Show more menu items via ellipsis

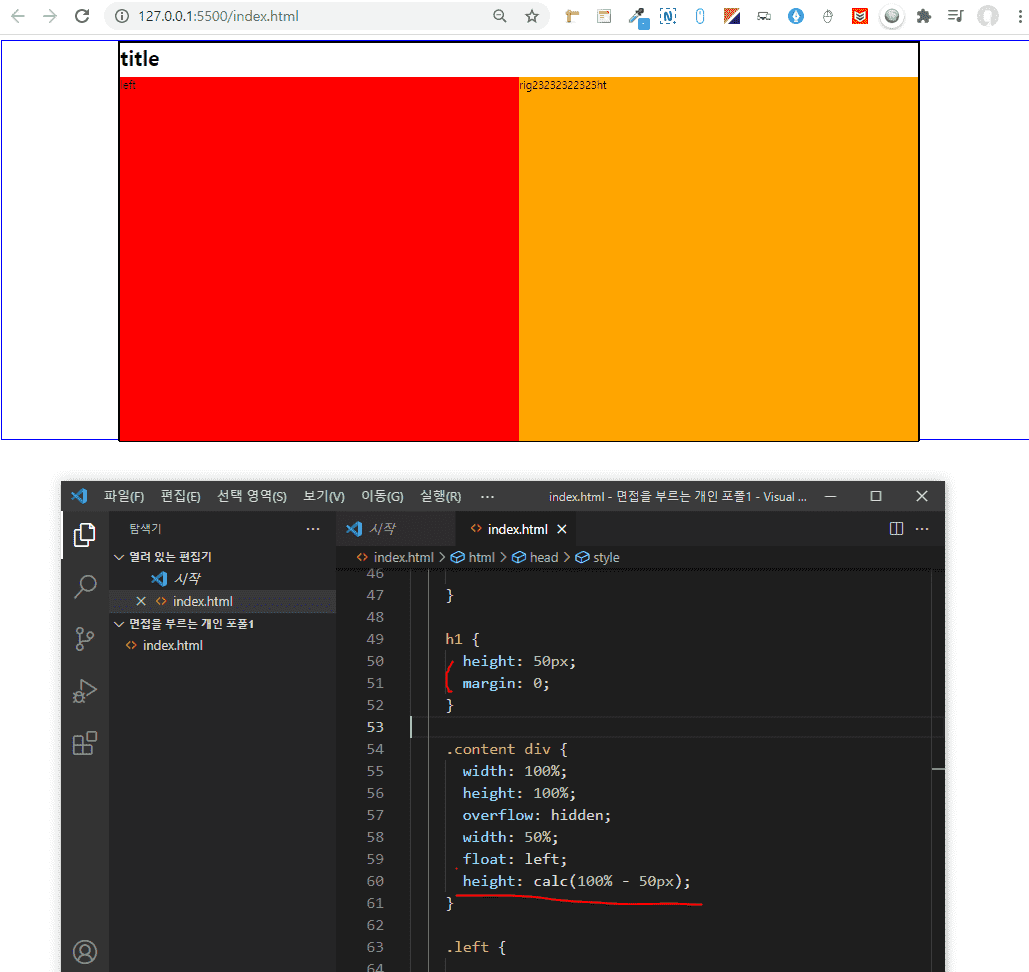tap(487, 497)
